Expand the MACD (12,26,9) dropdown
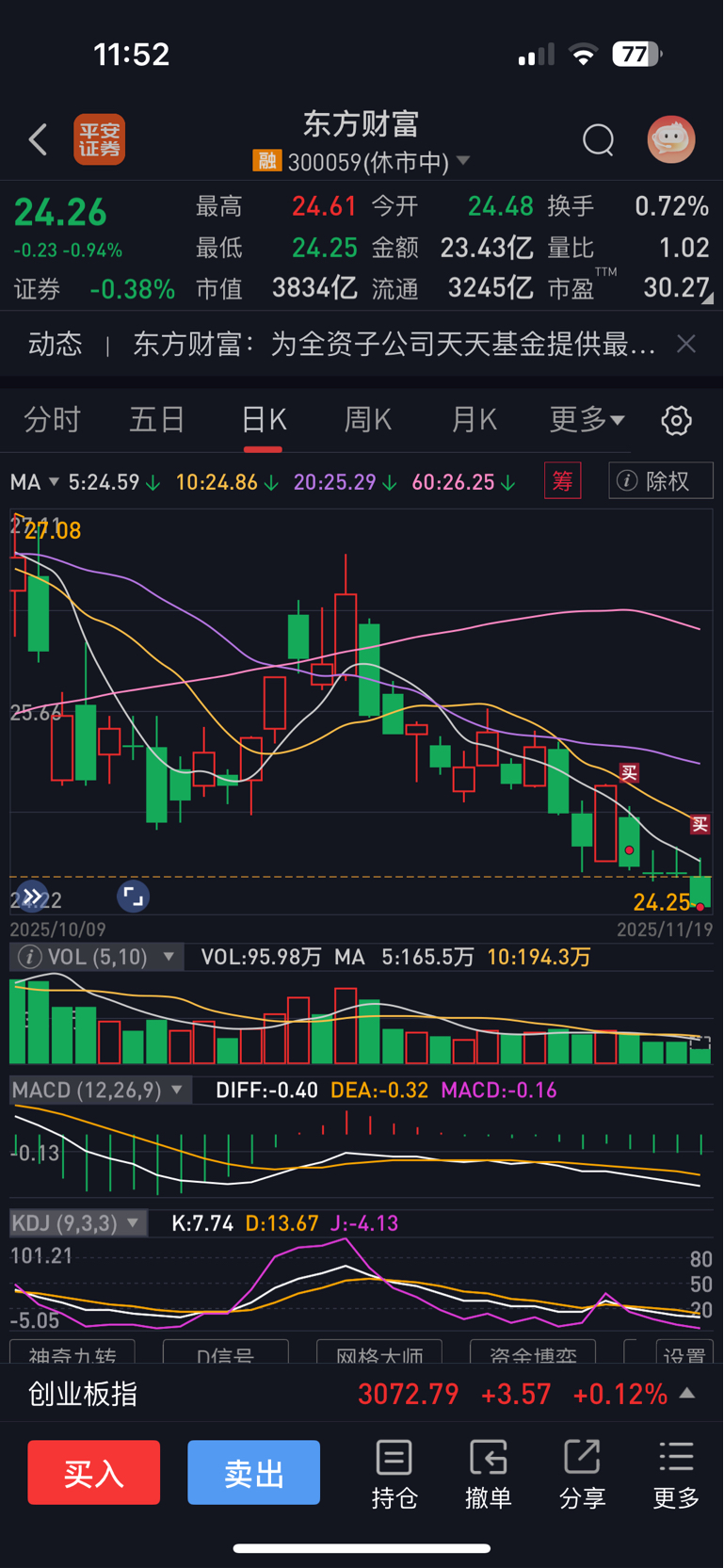 pyautogui.click(x=100, y=1091)
